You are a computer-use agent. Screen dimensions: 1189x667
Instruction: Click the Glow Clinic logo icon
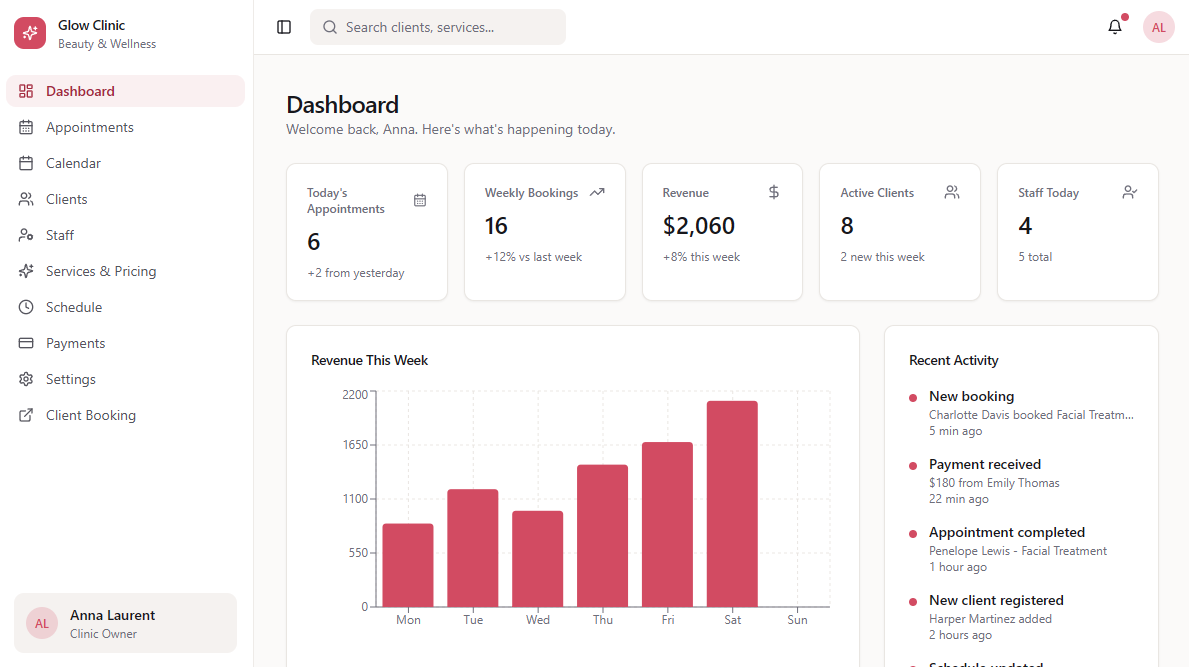coord(29,33)
